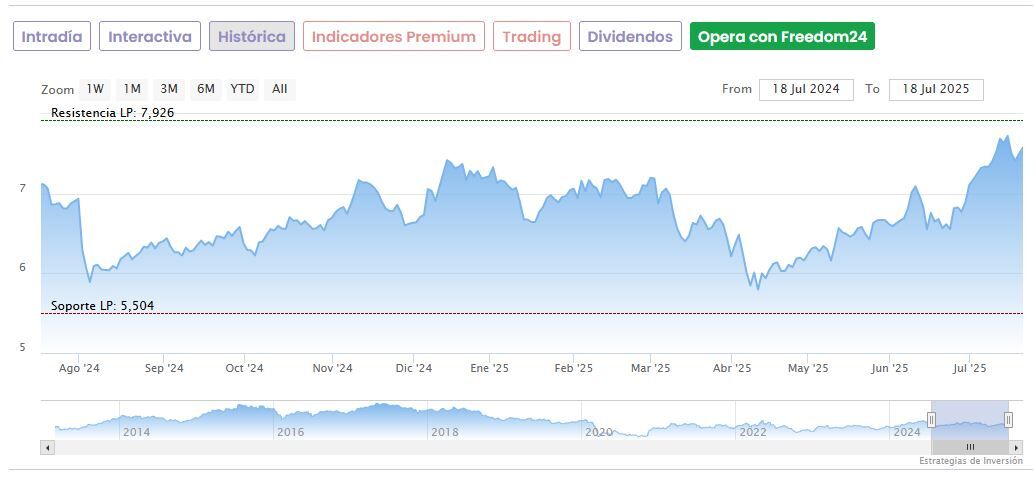Viewport: 1036px width, 477px height.
Task: Click the From date field
Action: [x=806, y=89]
